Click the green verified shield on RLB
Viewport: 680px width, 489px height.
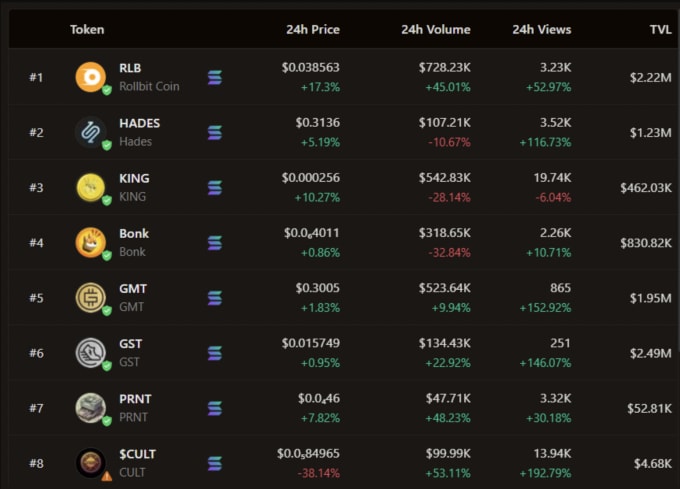point(107,90)
